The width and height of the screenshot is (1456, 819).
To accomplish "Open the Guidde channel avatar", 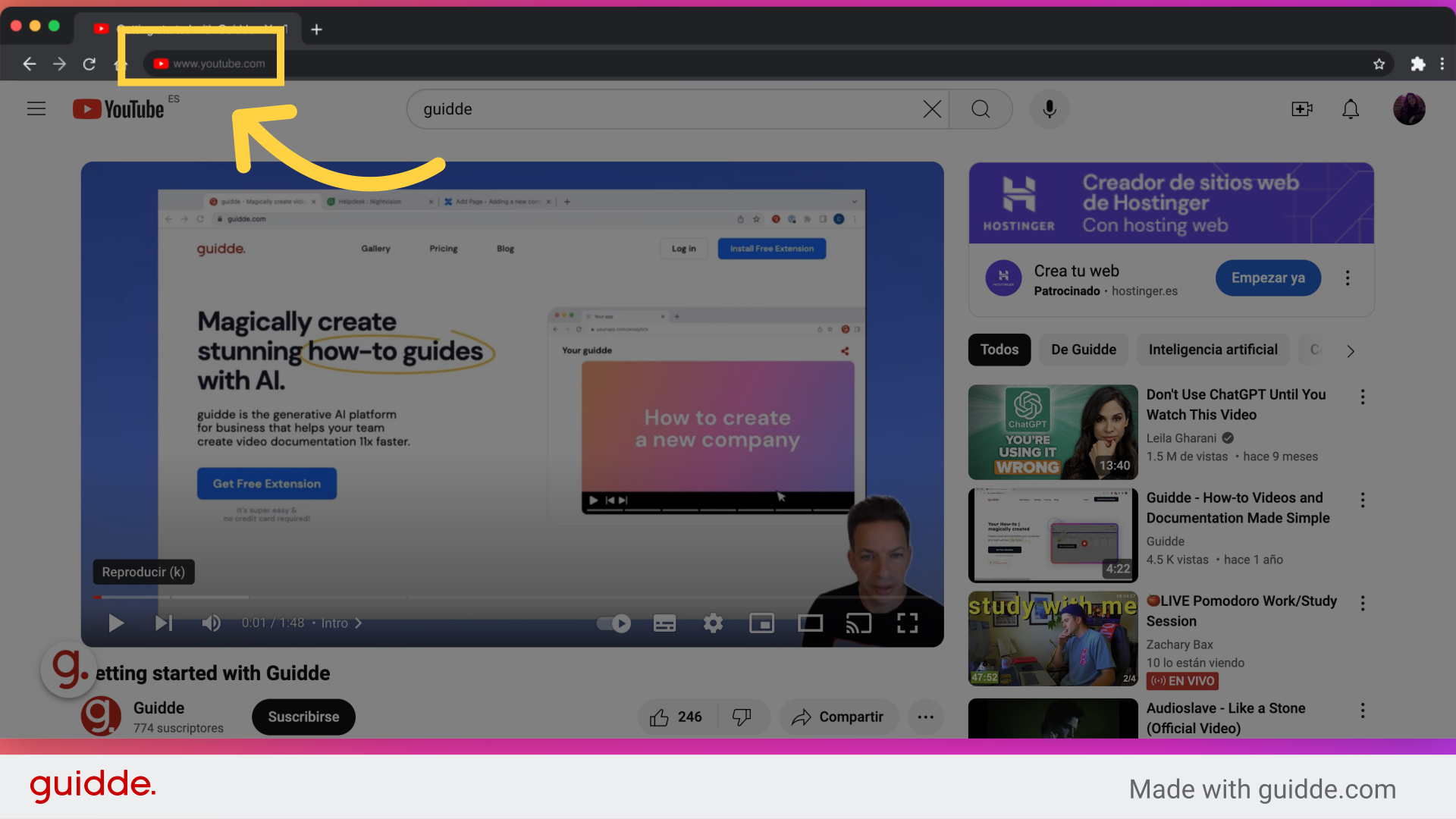I will pyautogui.click(x=101, y=716).
